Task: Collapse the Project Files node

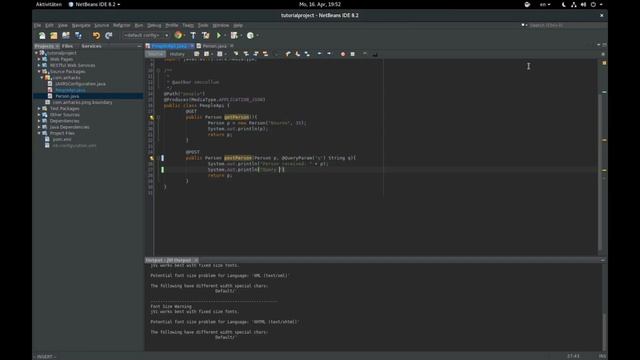Action: [x=39, y=133]
